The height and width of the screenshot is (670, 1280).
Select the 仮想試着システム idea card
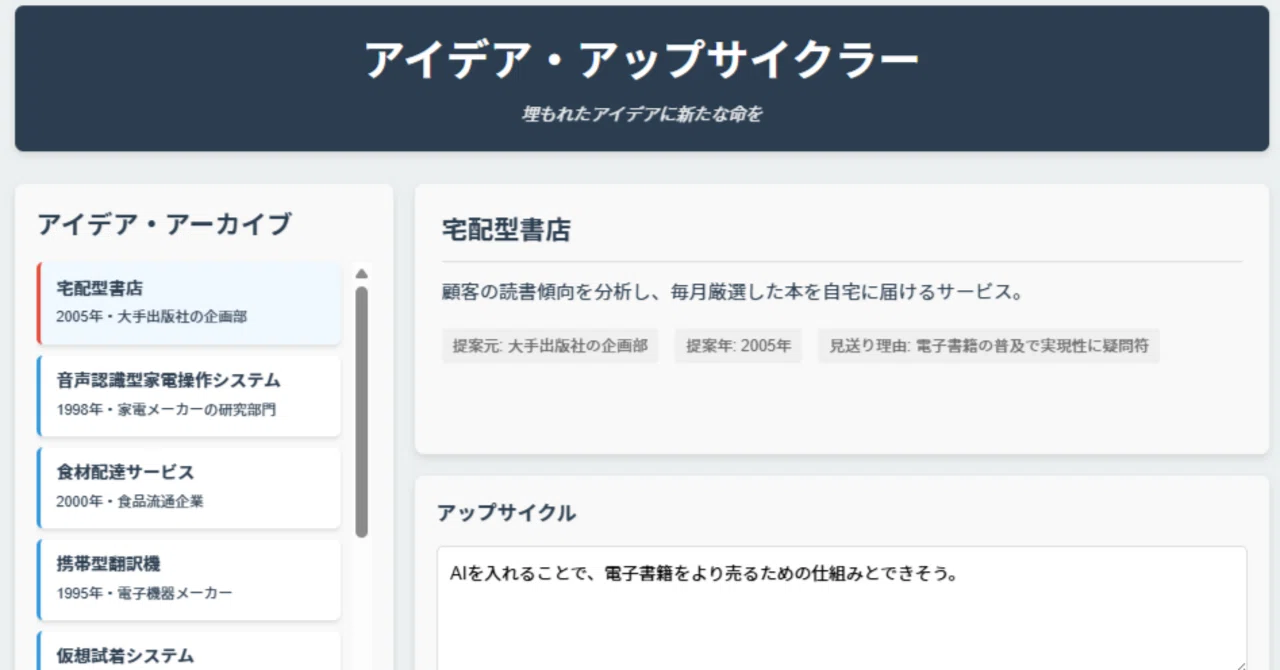pos(189,651)
